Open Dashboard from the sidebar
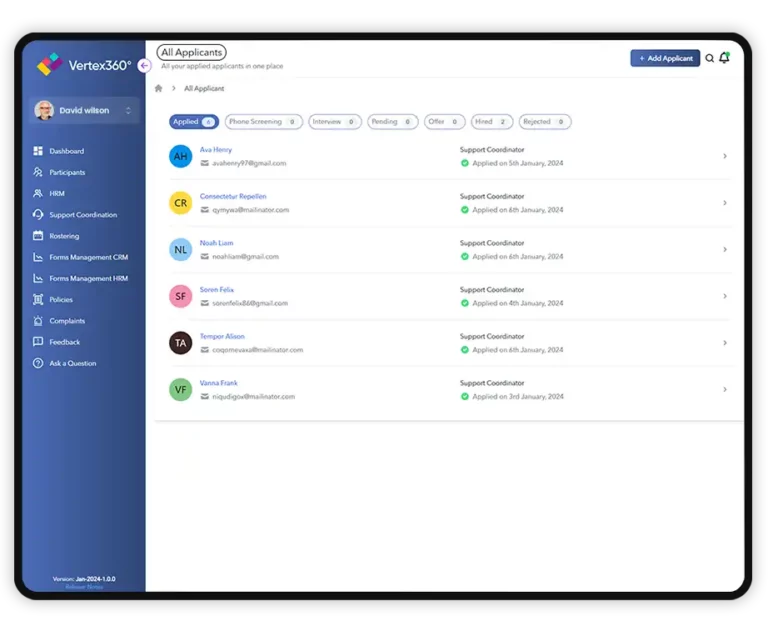 66,151
